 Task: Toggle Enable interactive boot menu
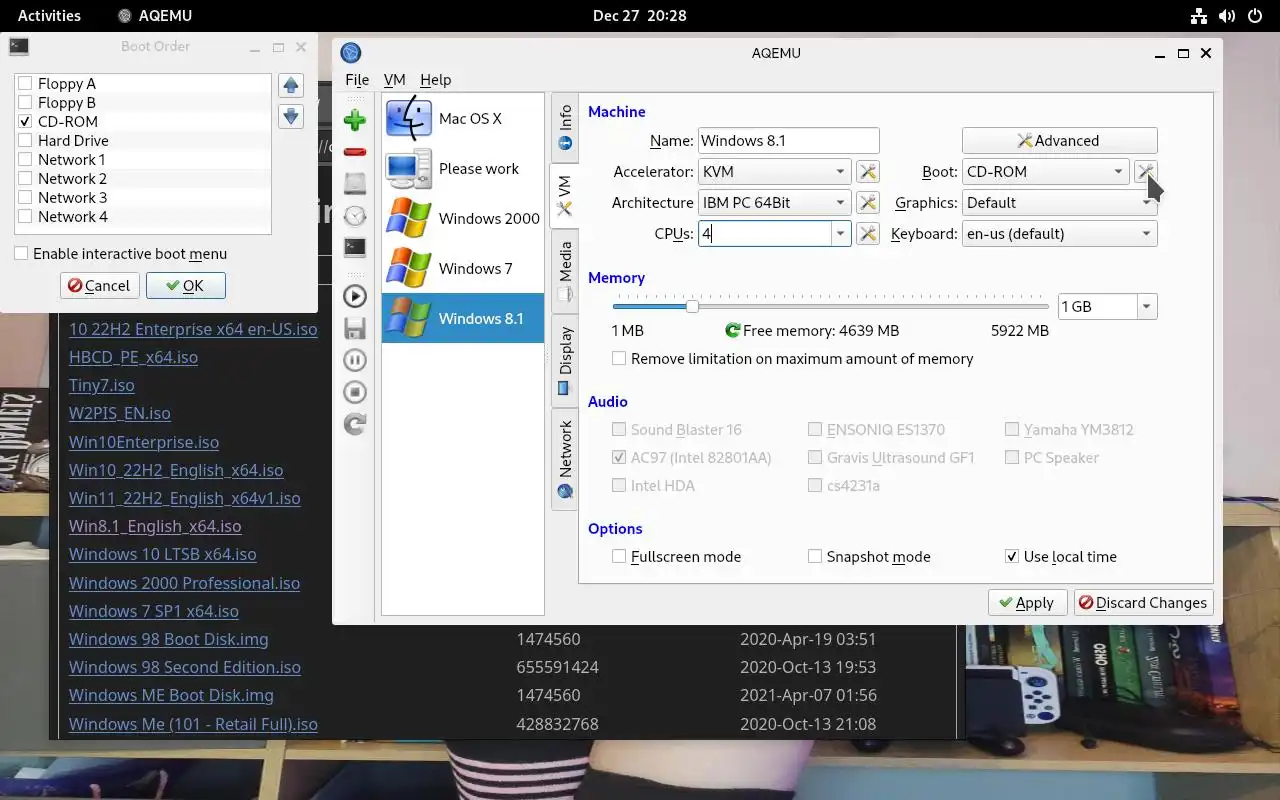coord(21,254)
